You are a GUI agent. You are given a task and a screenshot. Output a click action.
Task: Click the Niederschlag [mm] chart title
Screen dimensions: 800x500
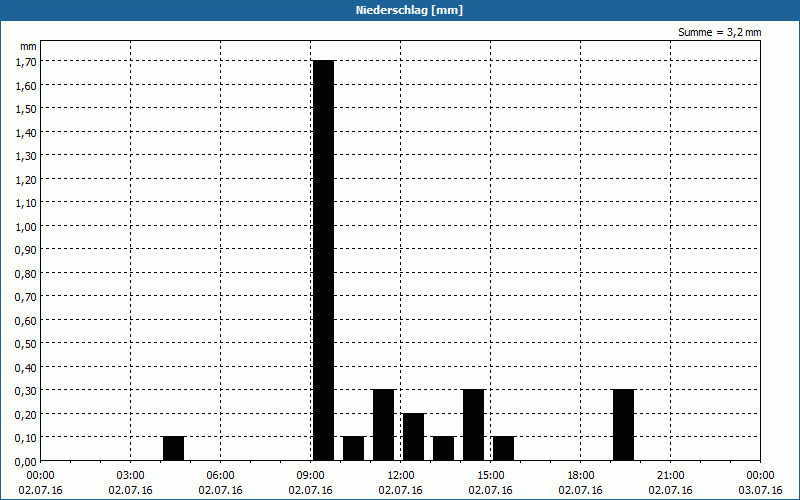(x=409, y=10)
